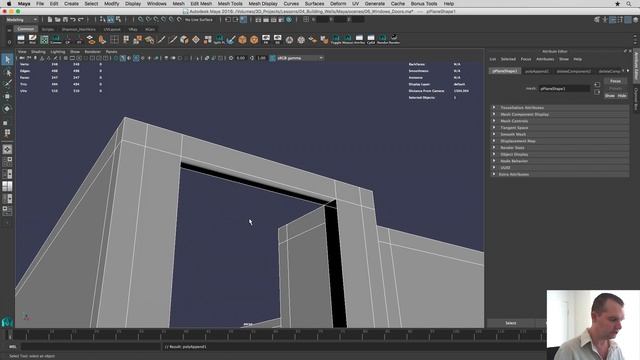The height and width of the screenshot is (360, 640).
Task: Toggle the Channel Box sidebar tab
Action: 636,99
